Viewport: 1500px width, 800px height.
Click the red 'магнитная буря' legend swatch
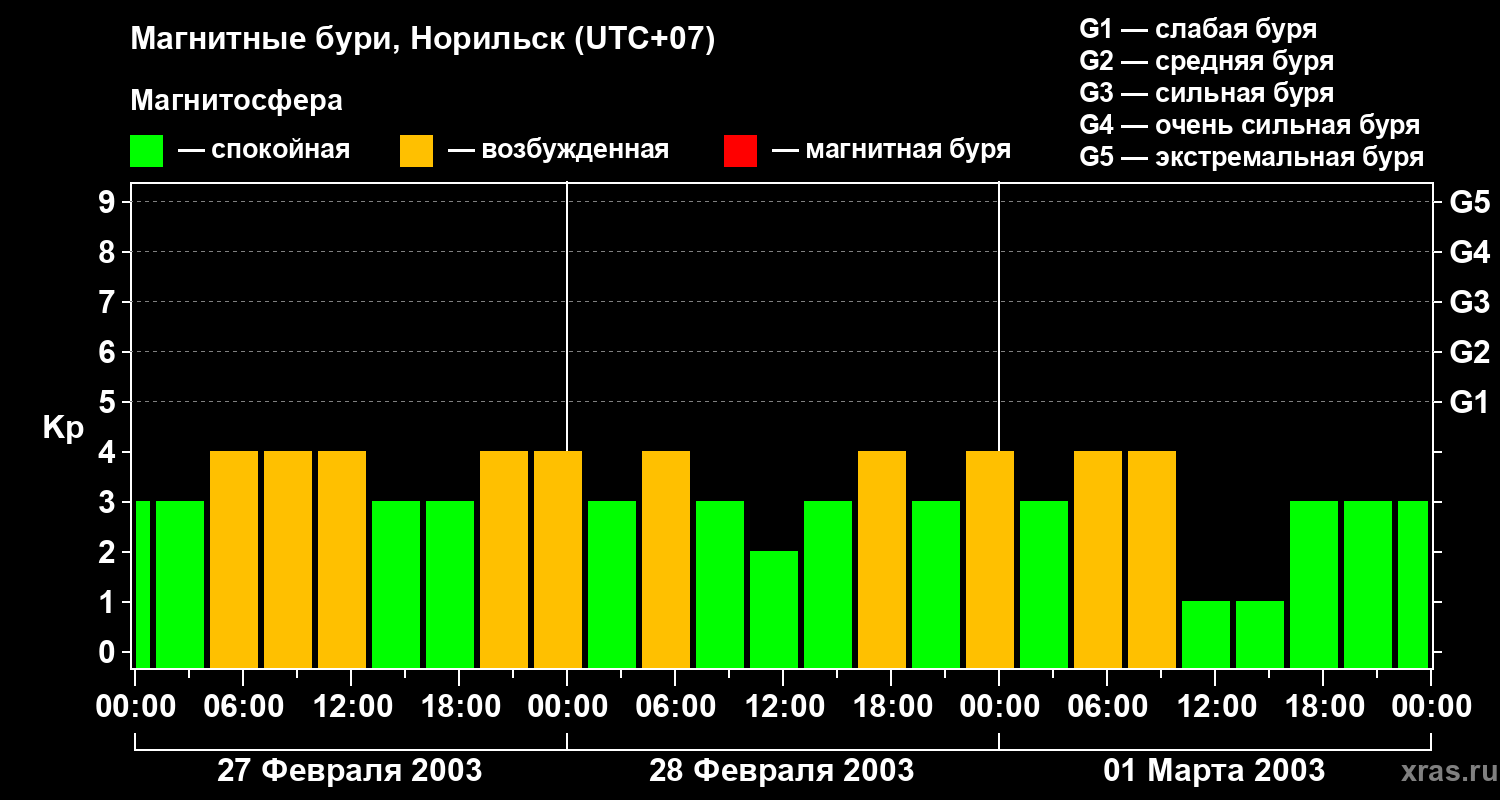(x=740, y=151)
